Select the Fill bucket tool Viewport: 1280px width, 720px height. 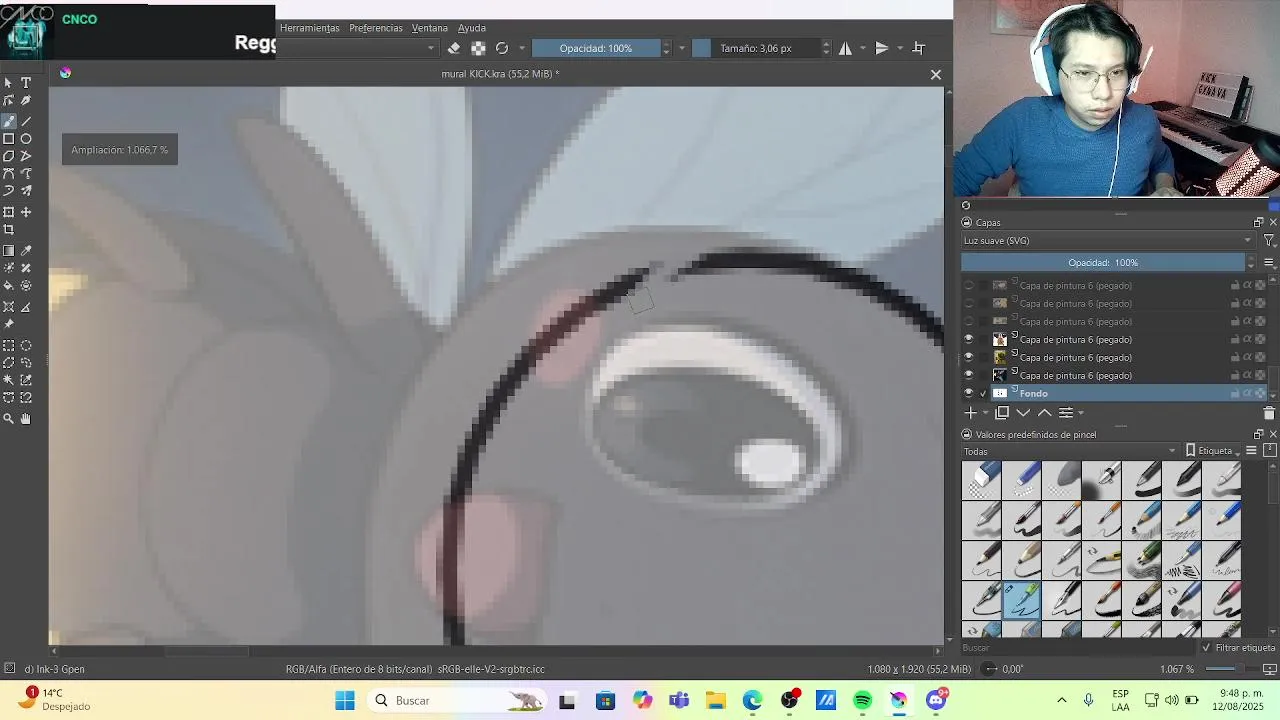8,286
